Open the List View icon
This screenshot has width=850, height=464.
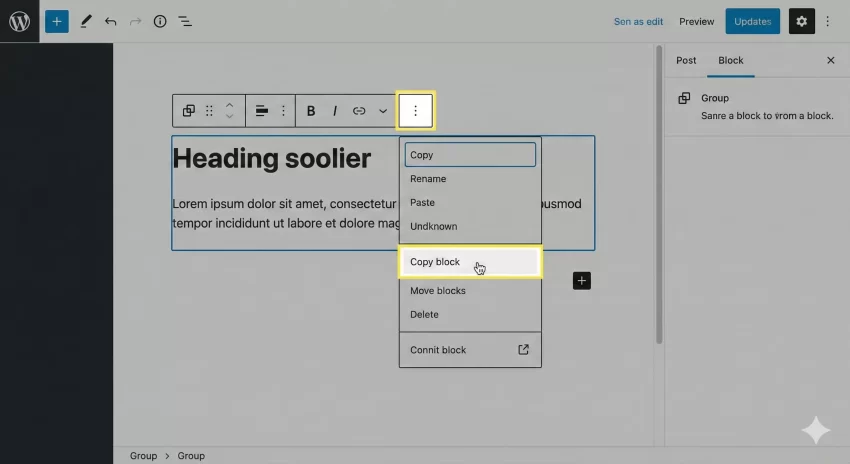[185, 22]
